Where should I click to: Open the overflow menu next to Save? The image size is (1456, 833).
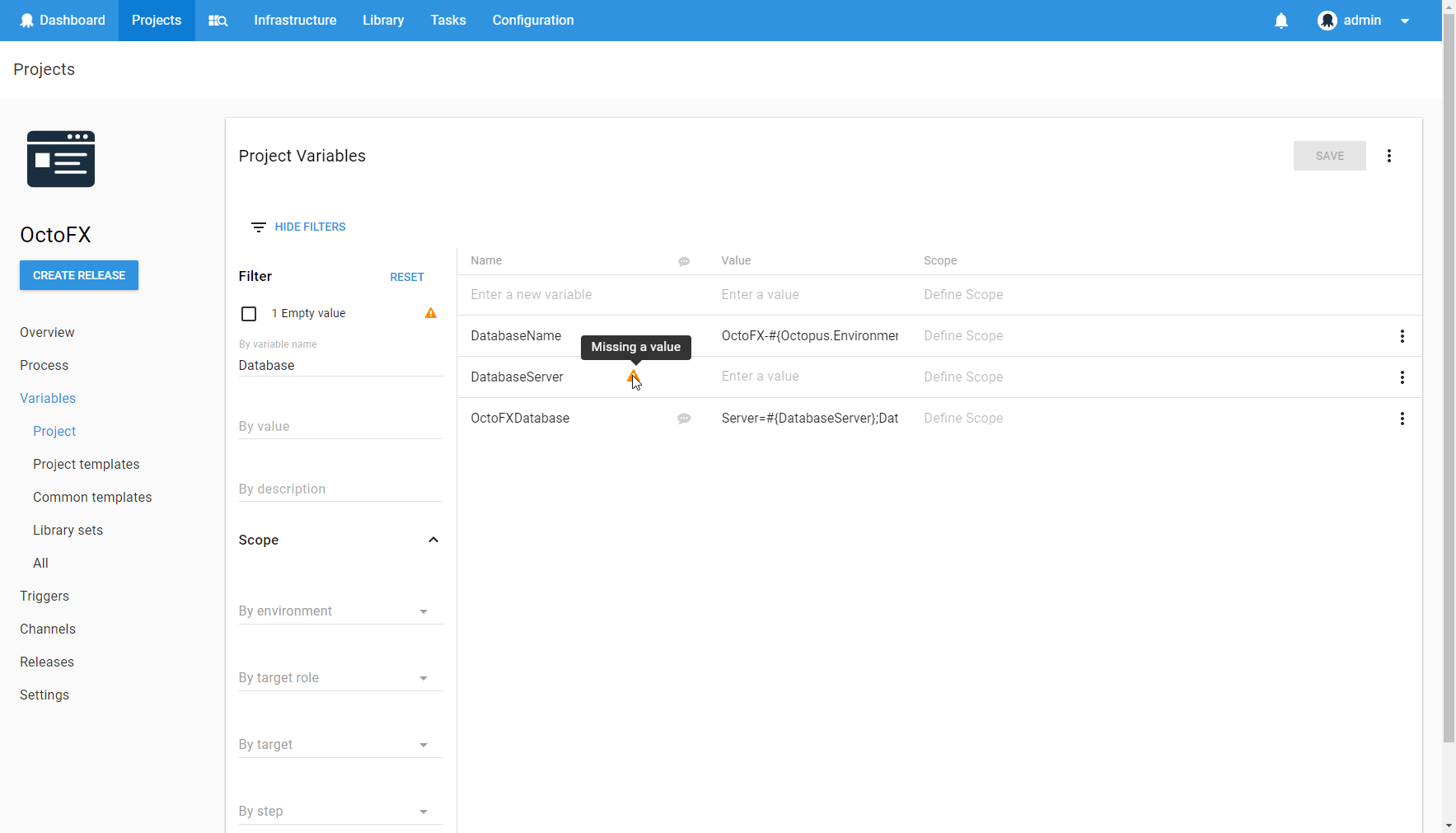1388,156
